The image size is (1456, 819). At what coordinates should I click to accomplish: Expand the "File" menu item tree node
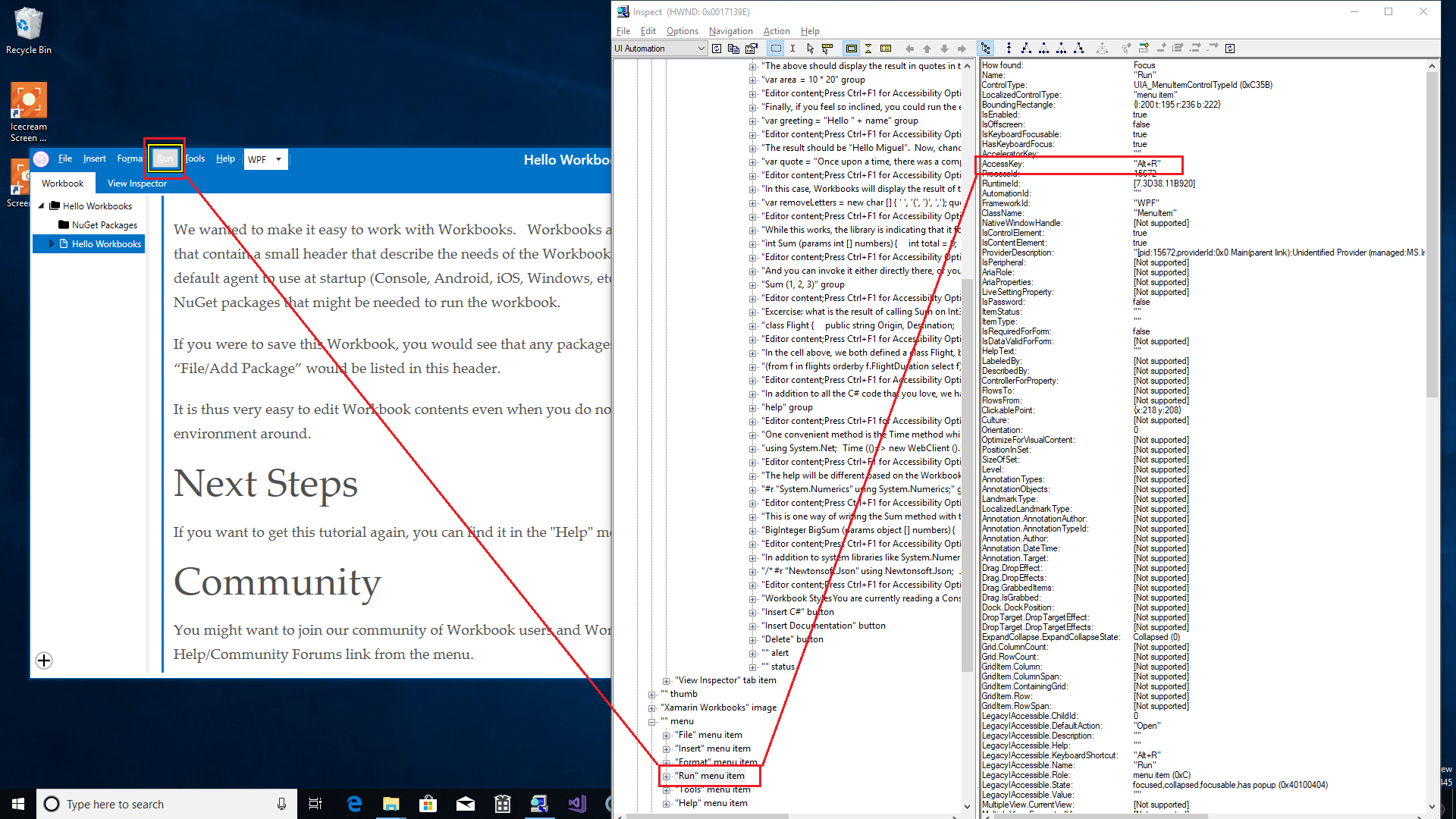point(666,734)
